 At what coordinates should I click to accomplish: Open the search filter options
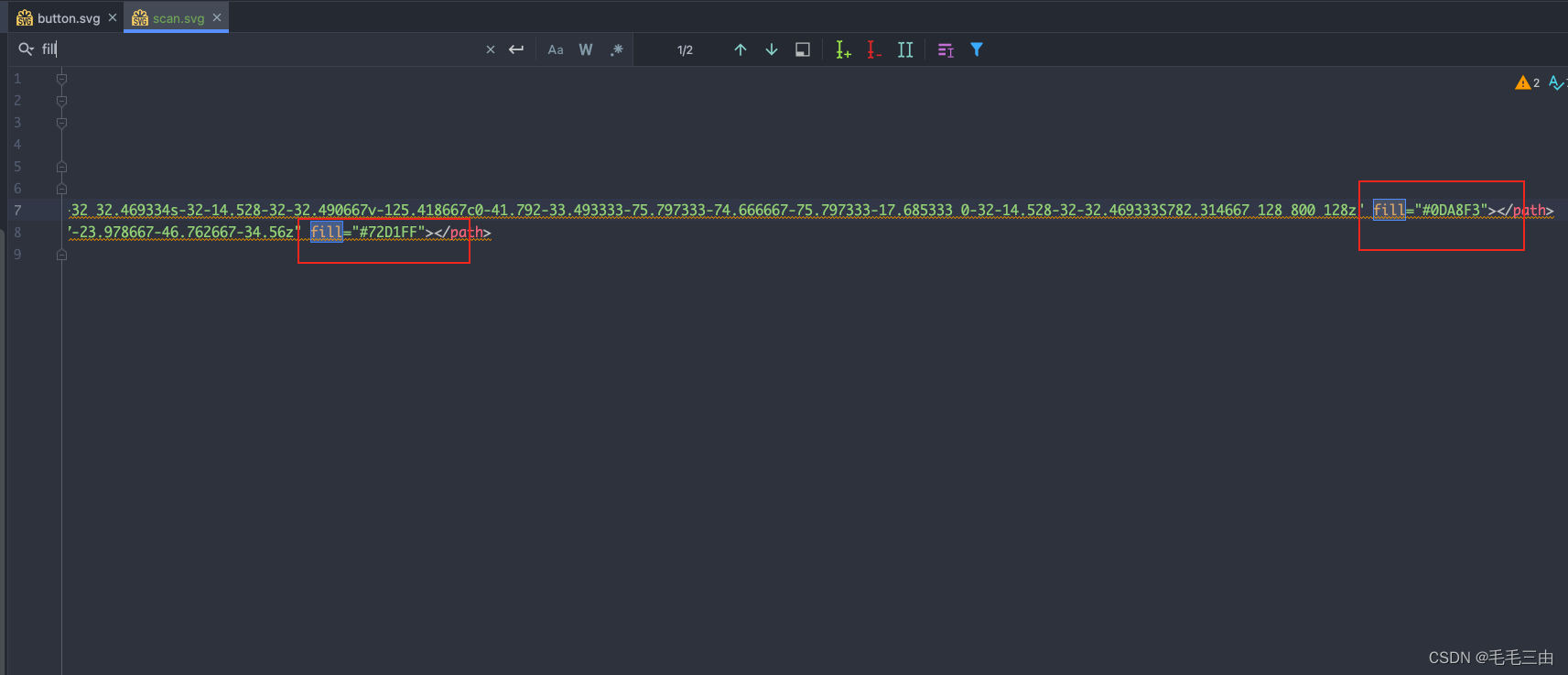click(977, 49)
